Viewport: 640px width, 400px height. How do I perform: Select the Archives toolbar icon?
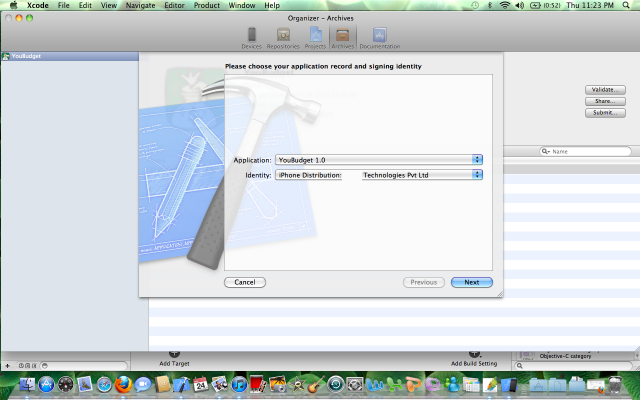point(342,38)
